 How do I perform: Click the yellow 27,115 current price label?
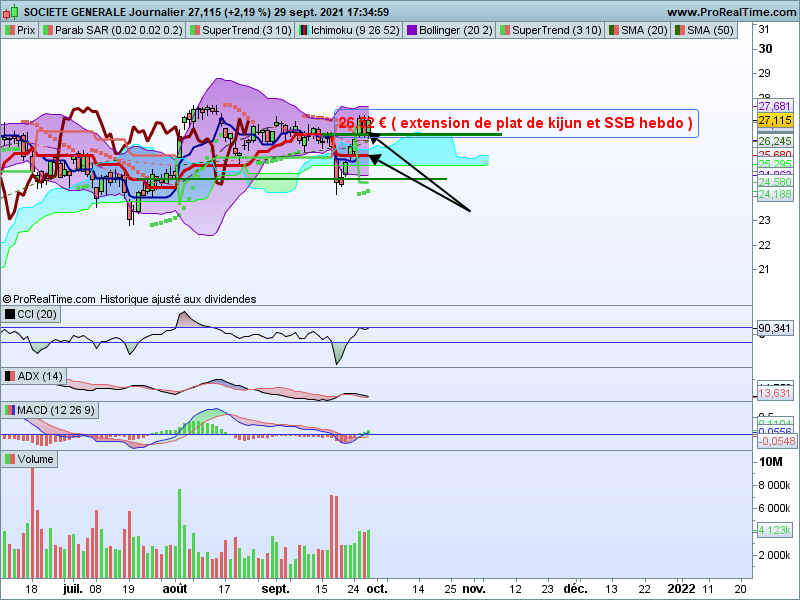(774, 120)
